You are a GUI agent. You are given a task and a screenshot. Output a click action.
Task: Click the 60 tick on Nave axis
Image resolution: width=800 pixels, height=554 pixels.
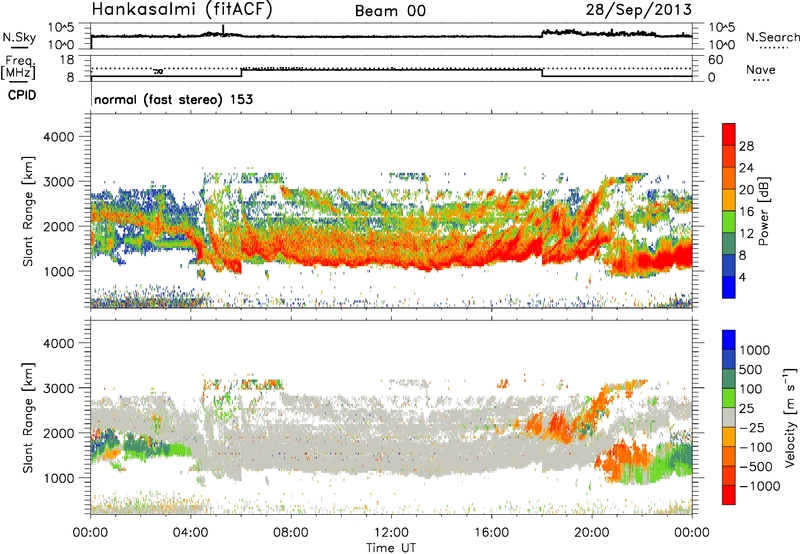715,60
